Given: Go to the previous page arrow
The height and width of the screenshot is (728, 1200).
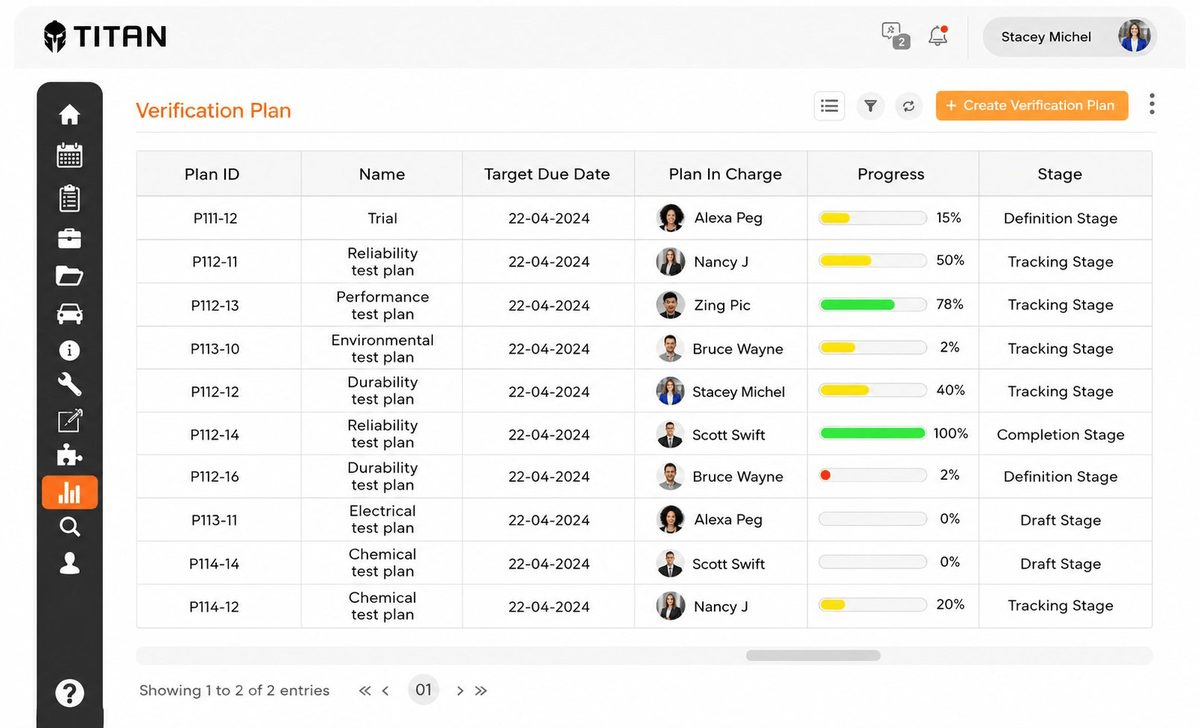Looking at the screenshot, I should tap(386, 690).
